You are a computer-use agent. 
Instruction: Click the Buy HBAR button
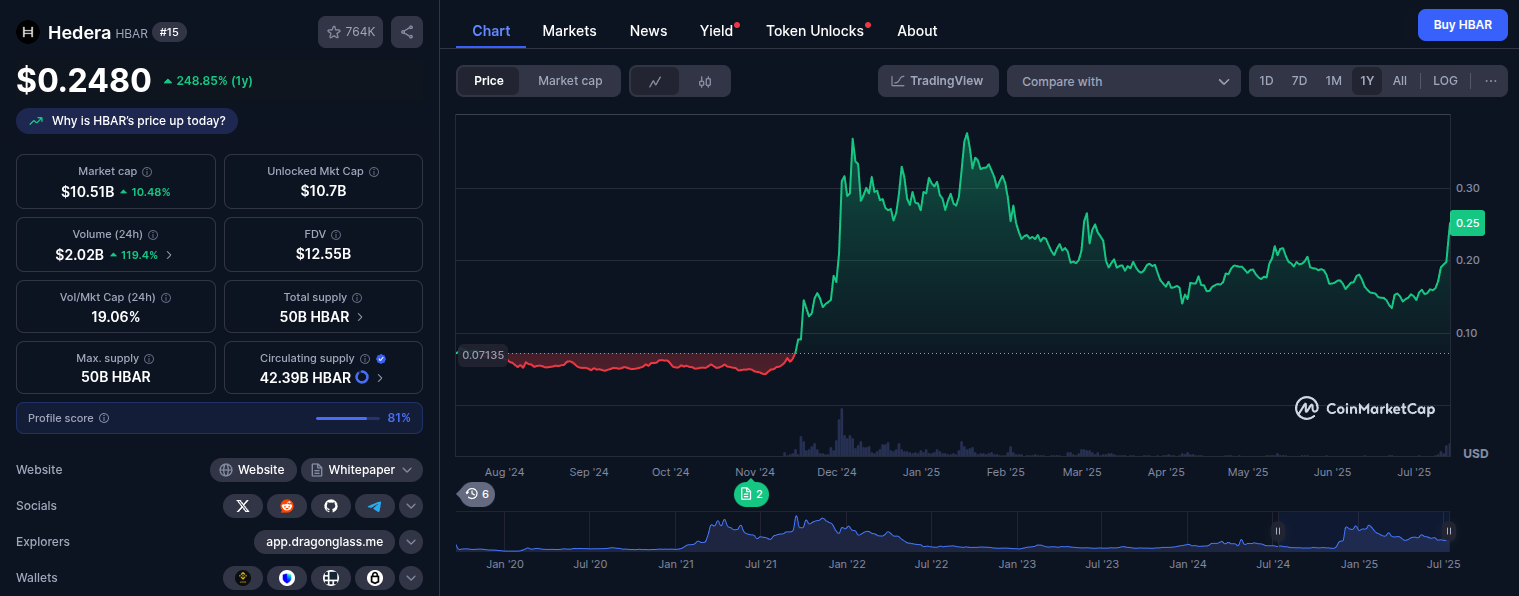point(1462,25)
